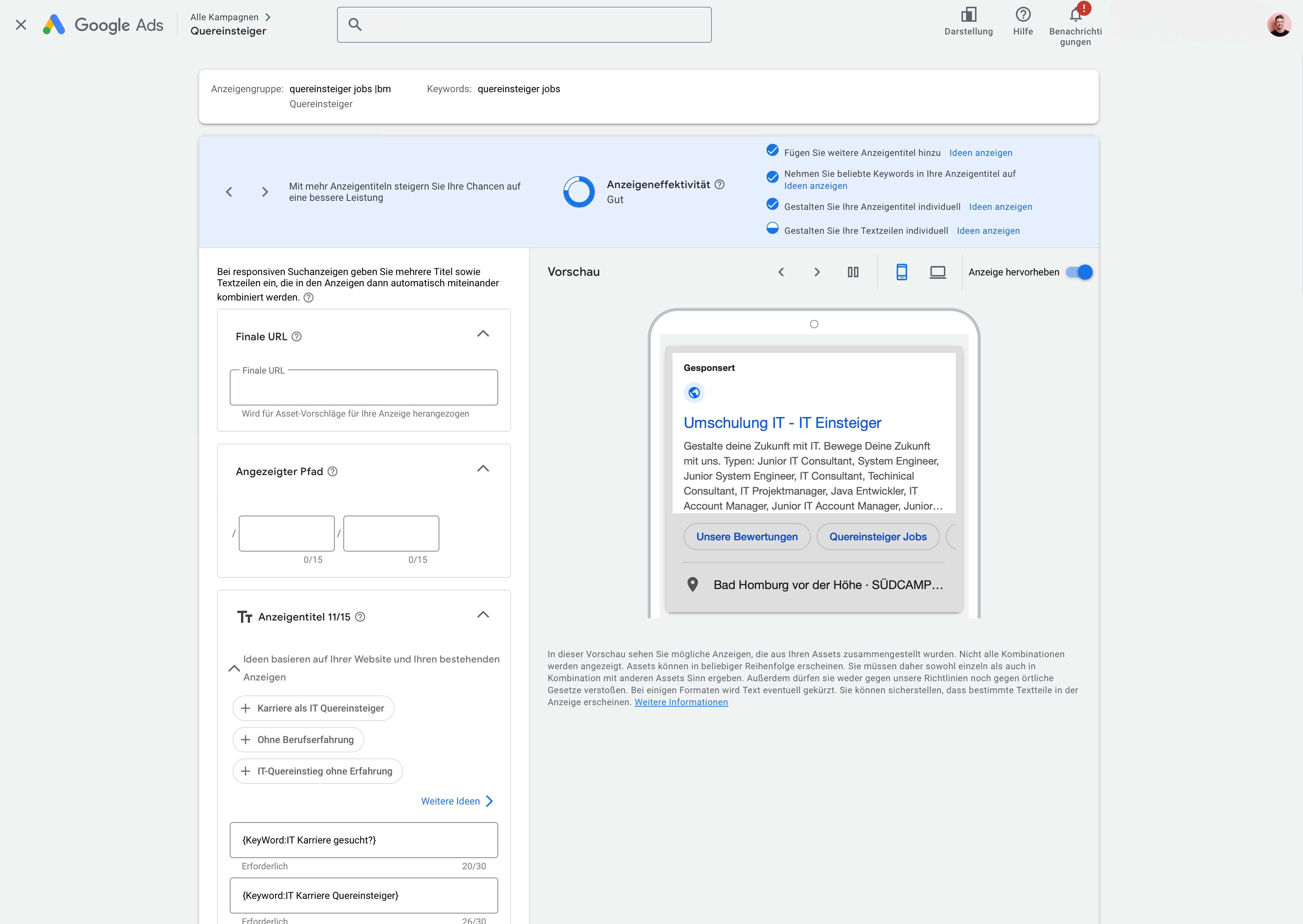Add suggested title Ohne Berufserfahrung
The width and height of the screenshot is (1303, 924).
tap(298, 740)
